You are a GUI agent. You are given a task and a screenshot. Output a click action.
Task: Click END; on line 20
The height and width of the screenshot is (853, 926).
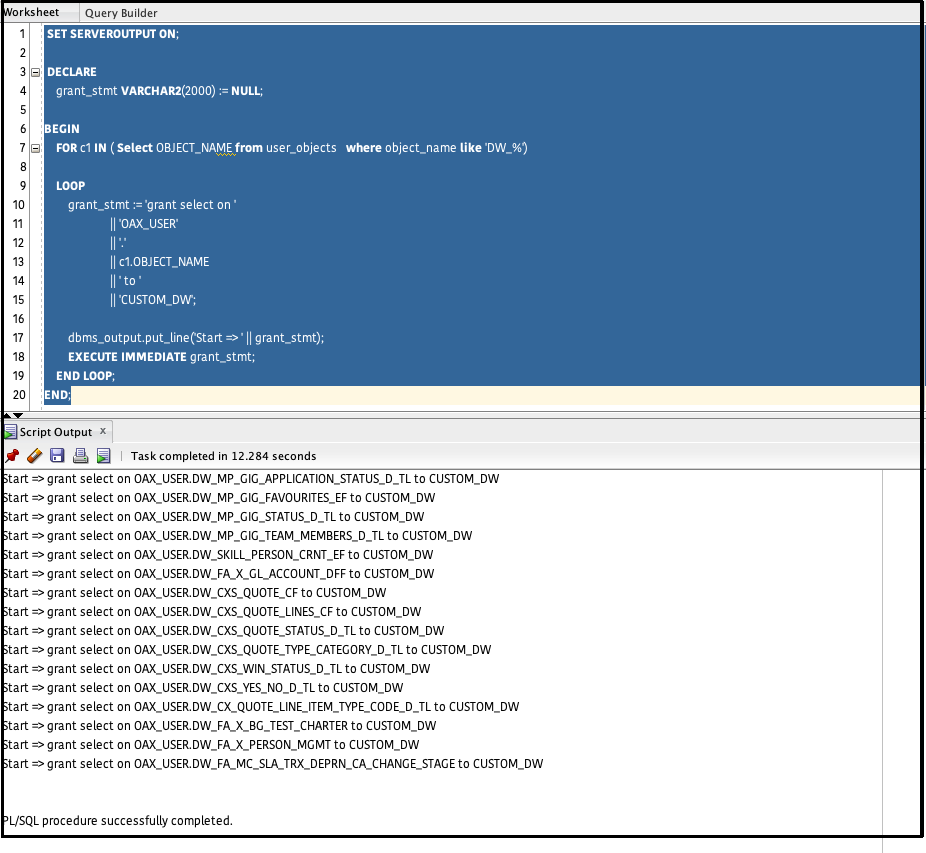click(57, 395)
